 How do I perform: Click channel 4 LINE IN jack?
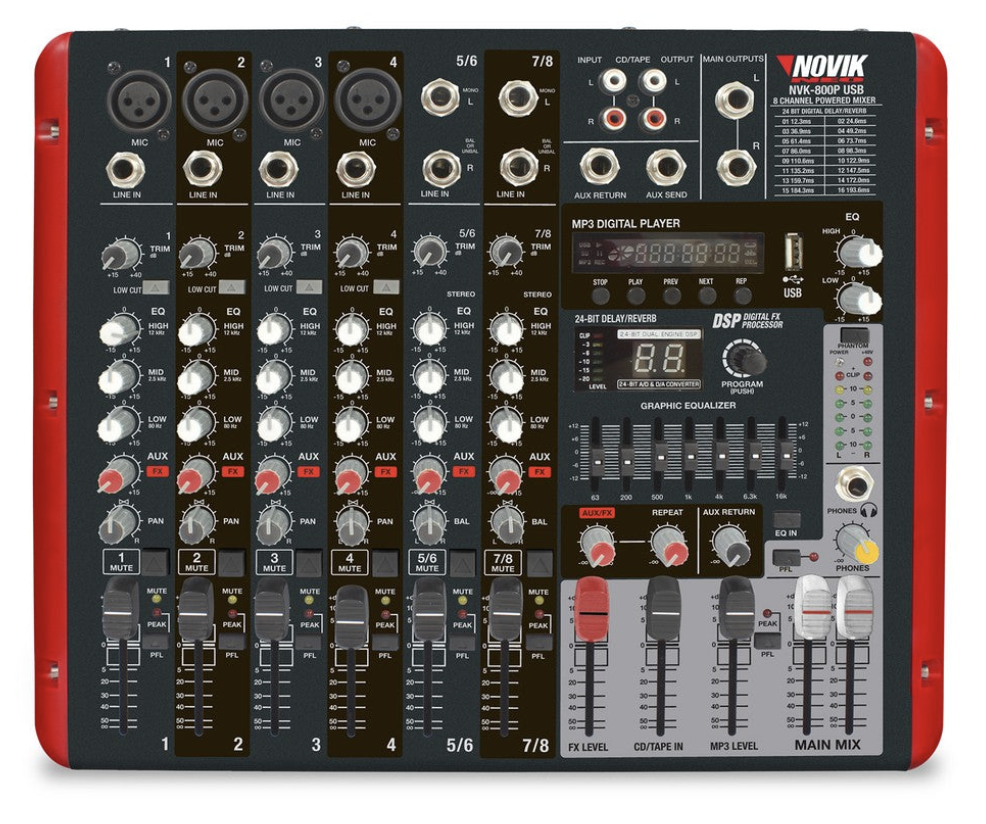click(x=356, y=169)
